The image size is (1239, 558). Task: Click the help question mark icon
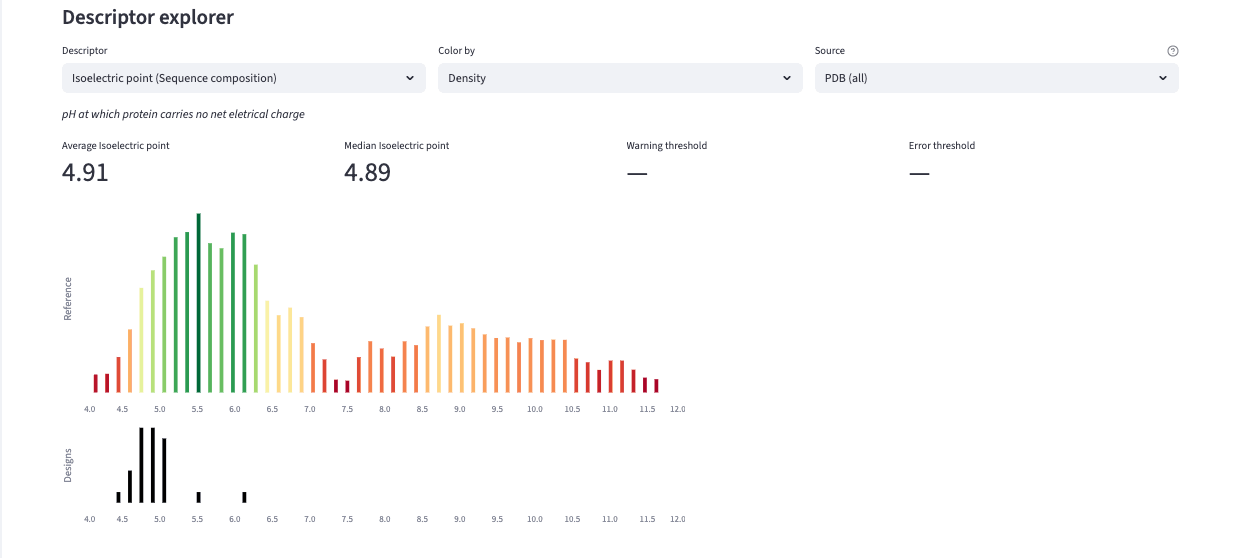[1173, 51]
